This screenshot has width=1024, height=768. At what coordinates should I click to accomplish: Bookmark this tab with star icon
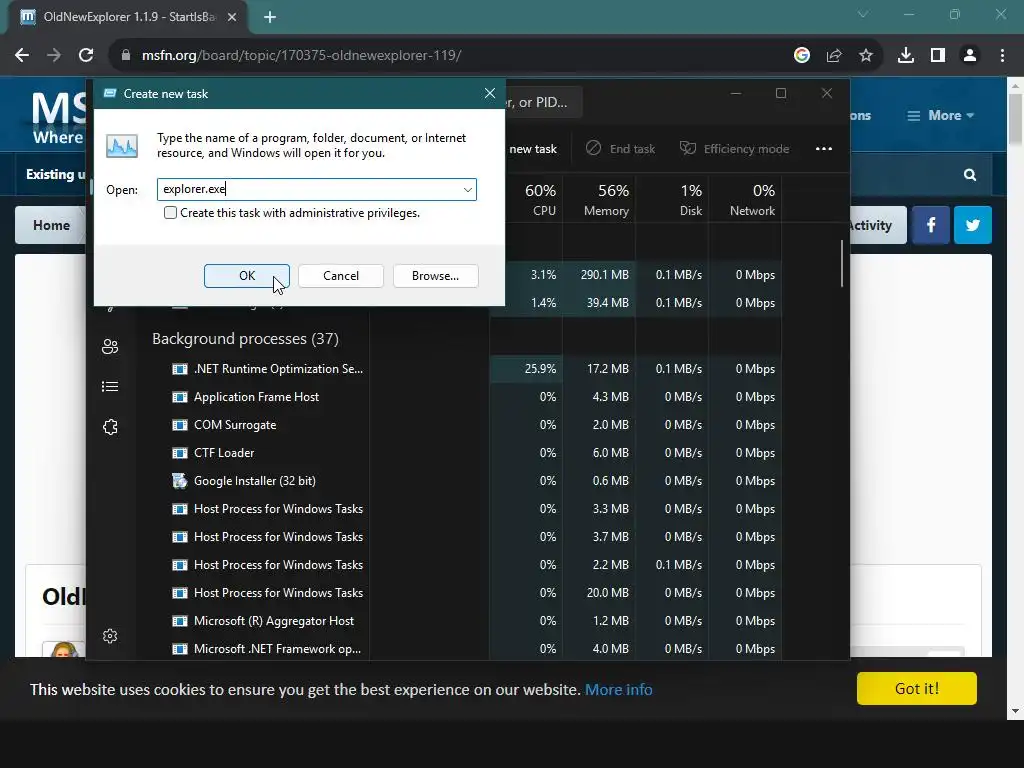click(x=866, y=56)
